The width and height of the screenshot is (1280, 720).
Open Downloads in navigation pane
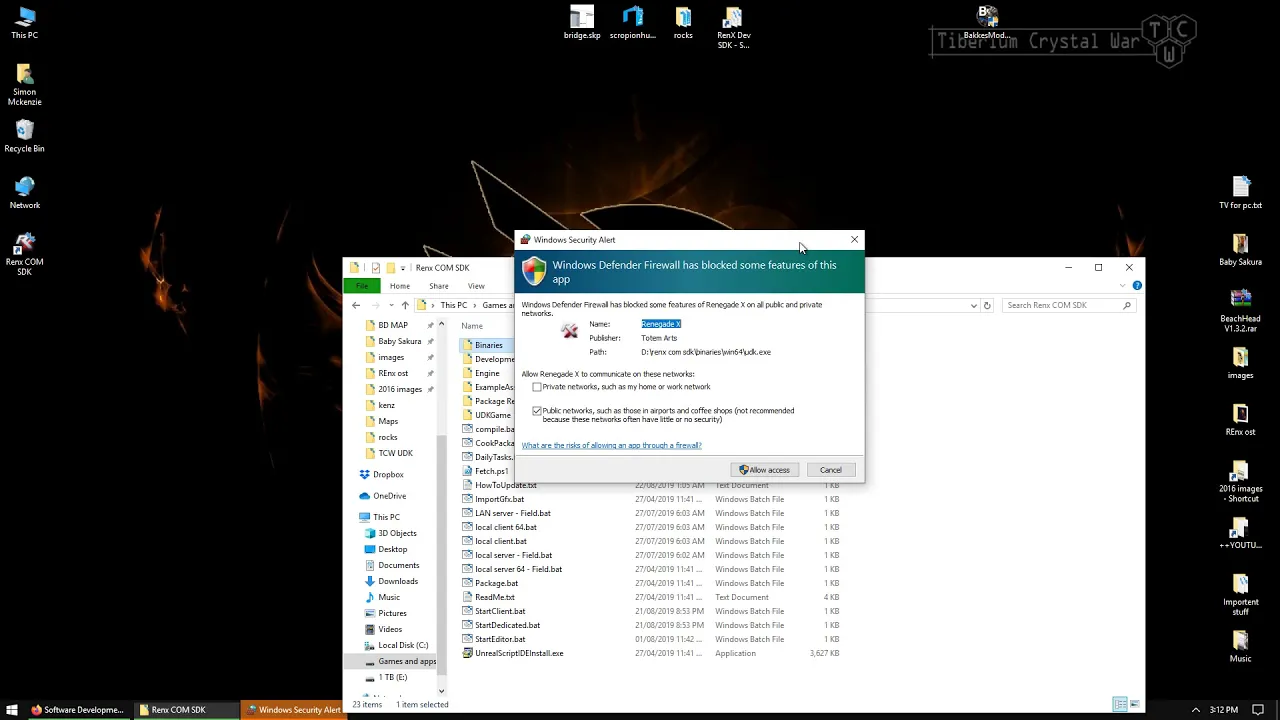coord(398,581)
